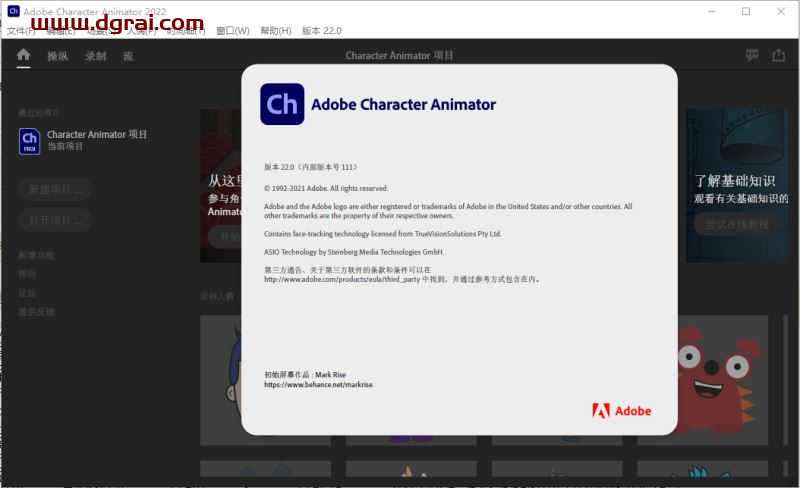Click the Character Animator title bar app icon

pyautogui.click(x=13, y=11)
